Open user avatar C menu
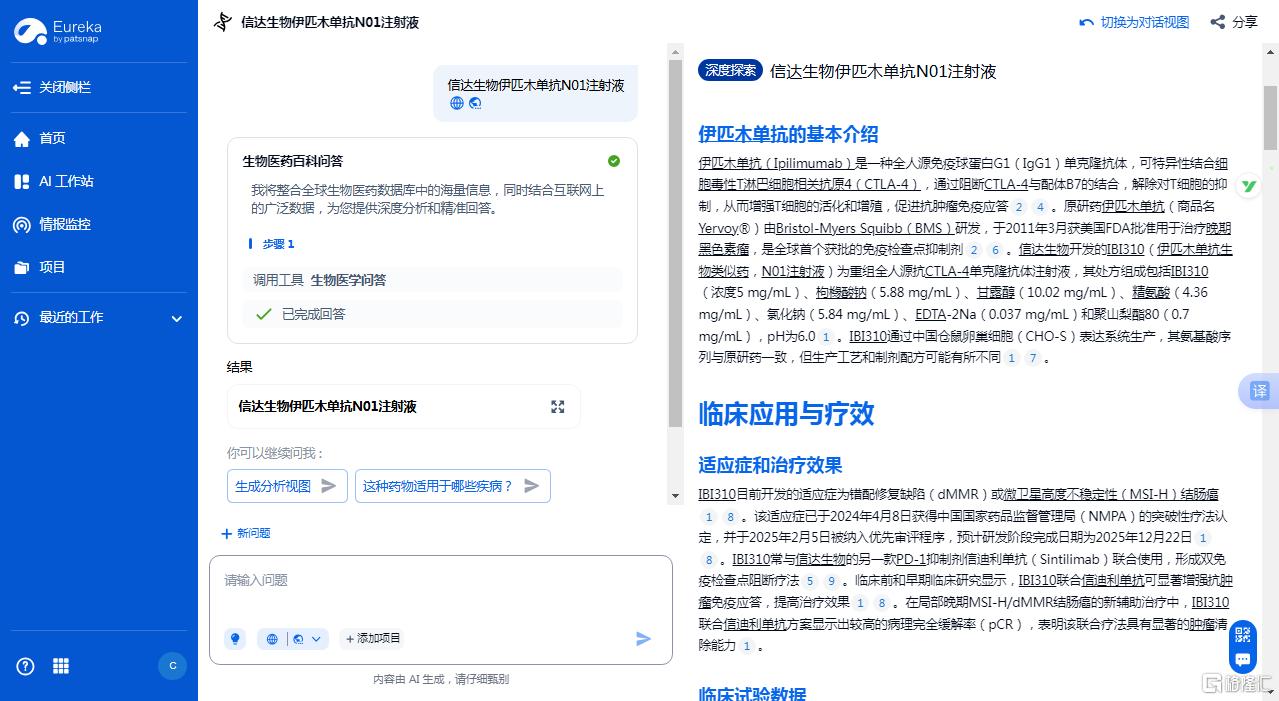The width and height of the screenshot is (1279, 701). pos(173,666)
